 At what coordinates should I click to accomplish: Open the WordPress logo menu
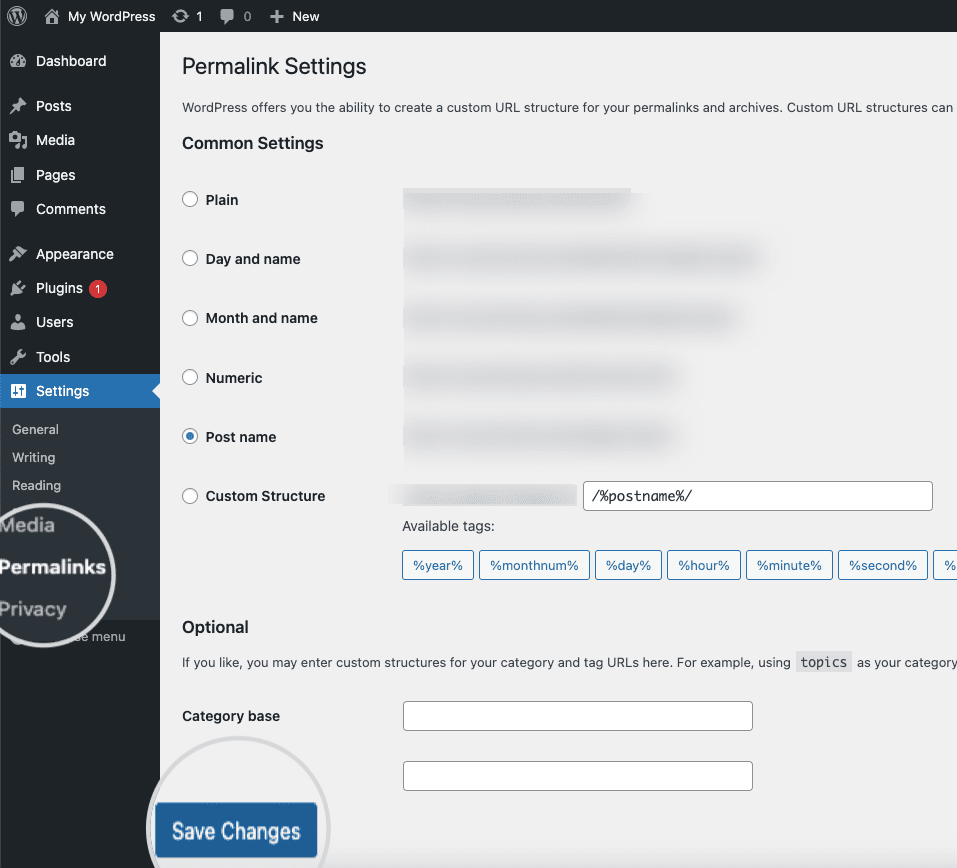[x=16, y=16]
